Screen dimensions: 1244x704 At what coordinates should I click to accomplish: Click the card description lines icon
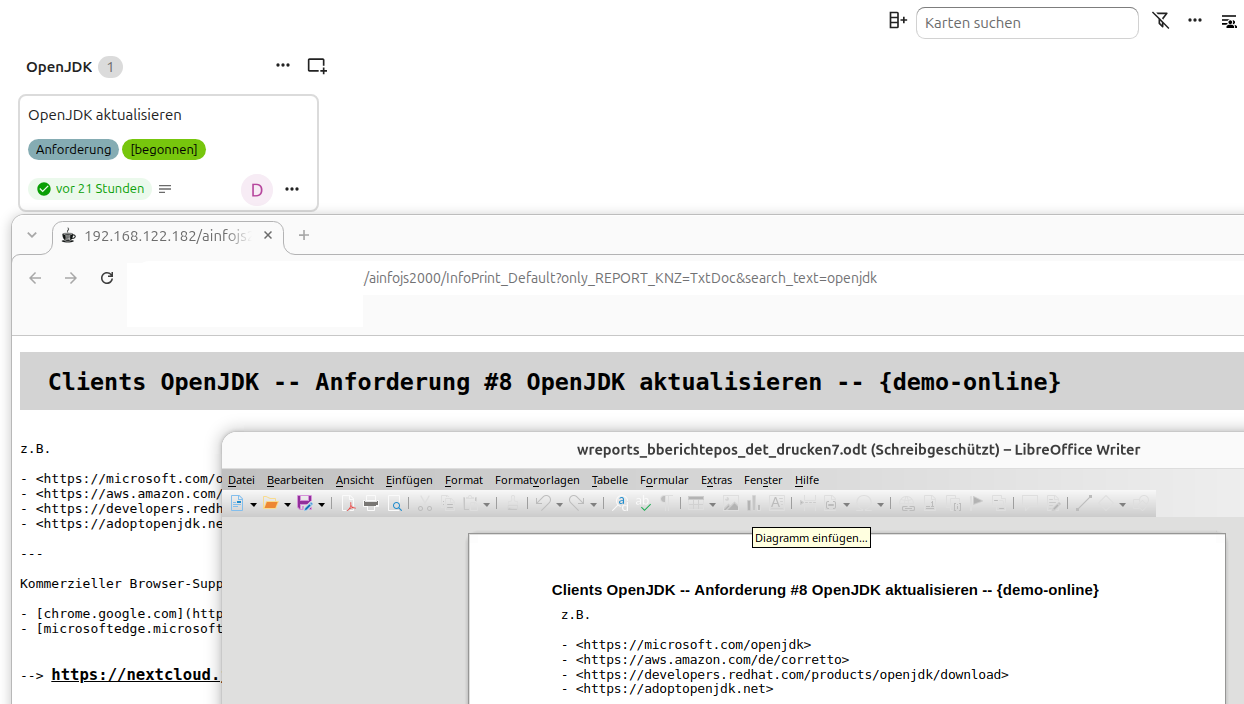point(165,189)
